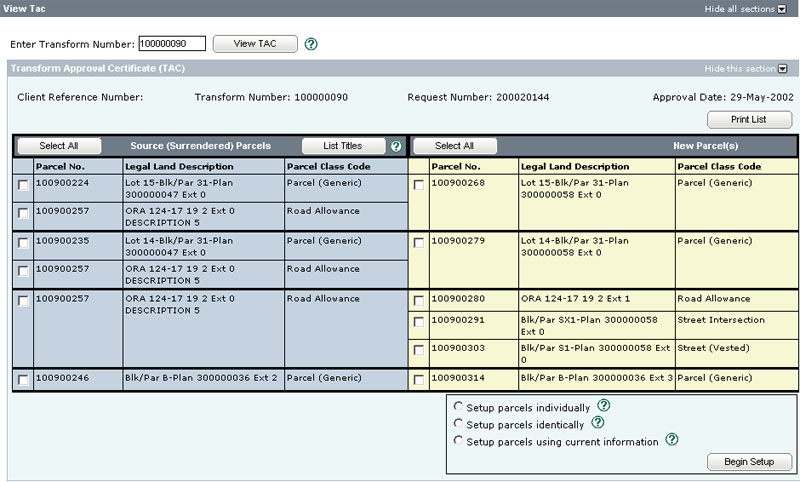
Task: Check the new parcel 100900280 checkbox
Action: [x=419, y=301]
